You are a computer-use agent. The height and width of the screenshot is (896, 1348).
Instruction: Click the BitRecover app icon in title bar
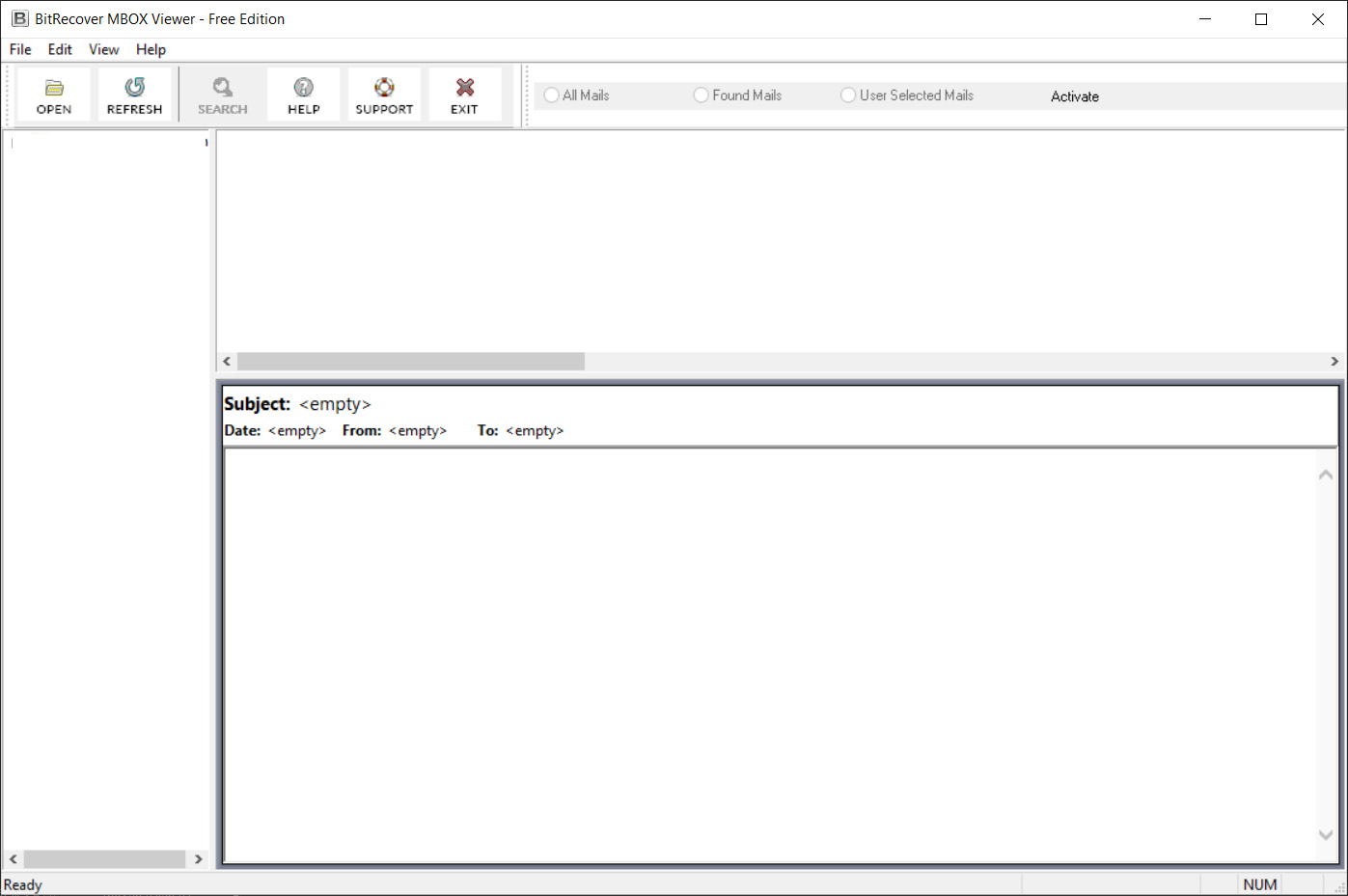[19, 18]
